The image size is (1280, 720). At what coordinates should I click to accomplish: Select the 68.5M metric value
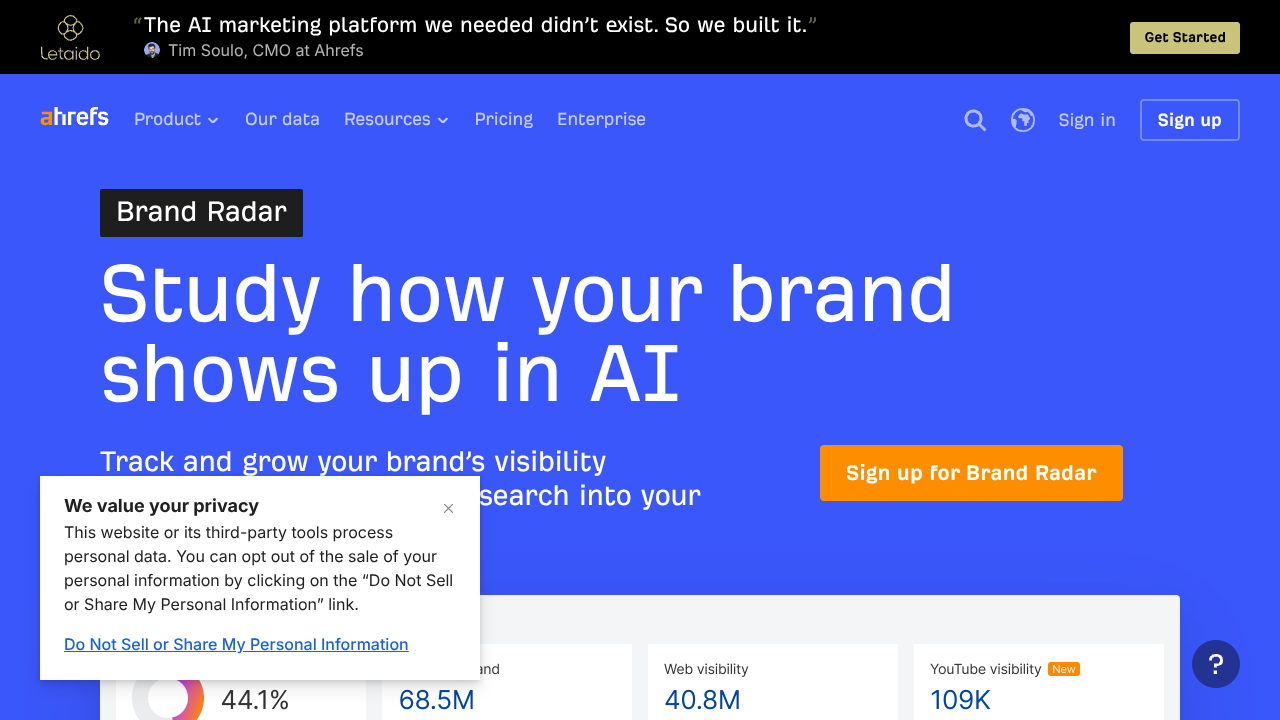437,700
